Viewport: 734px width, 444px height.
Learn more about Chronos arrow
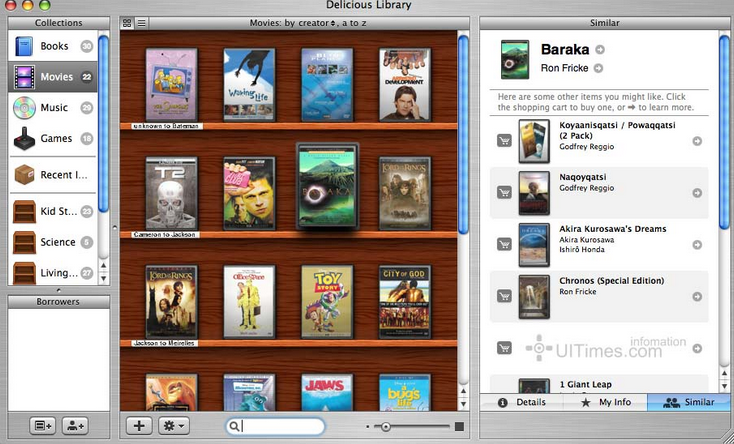[697, 297]
